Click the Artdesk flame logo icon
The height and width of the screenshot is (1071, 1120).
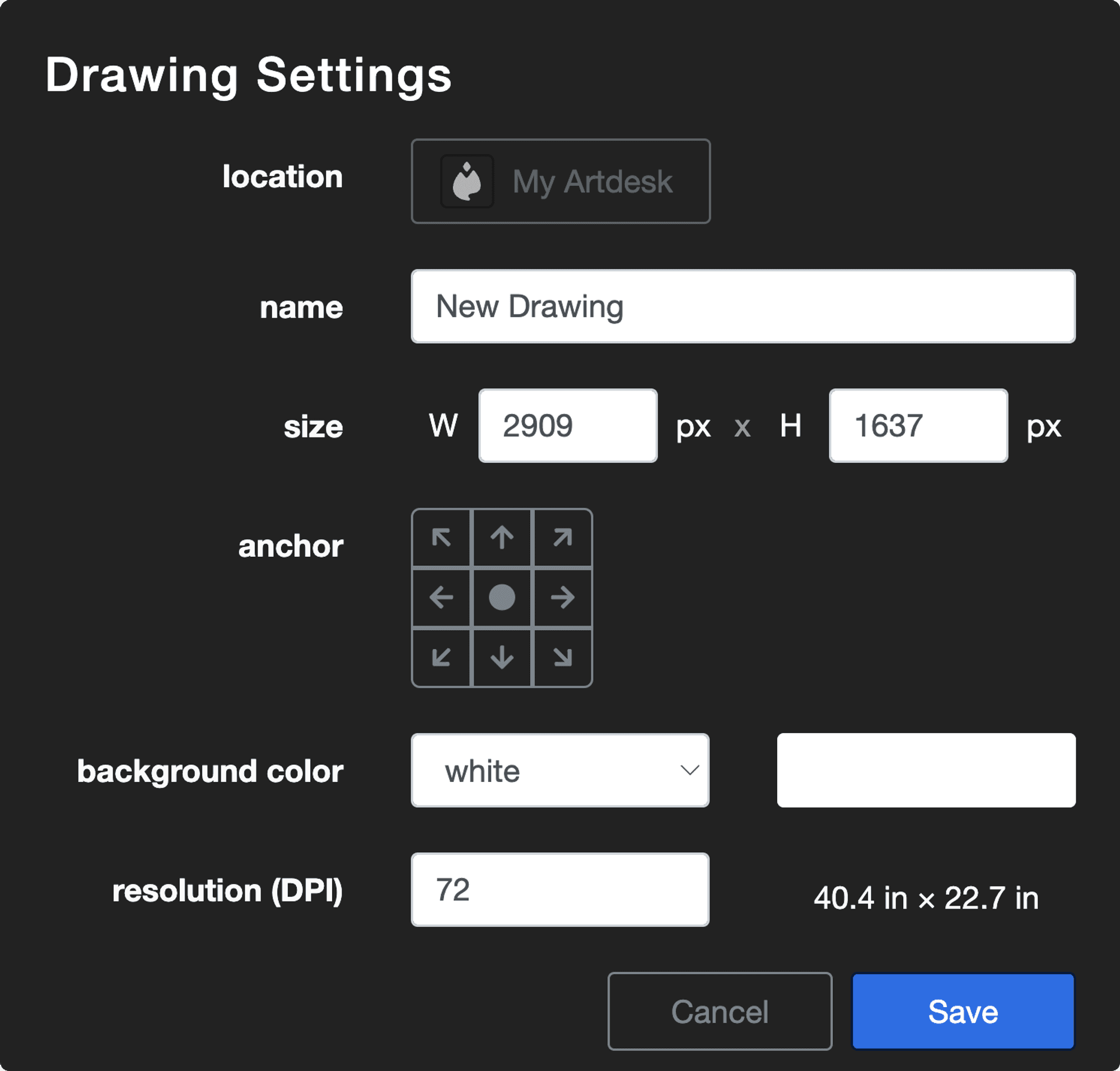pyautogui.click(x=467, y=181)
